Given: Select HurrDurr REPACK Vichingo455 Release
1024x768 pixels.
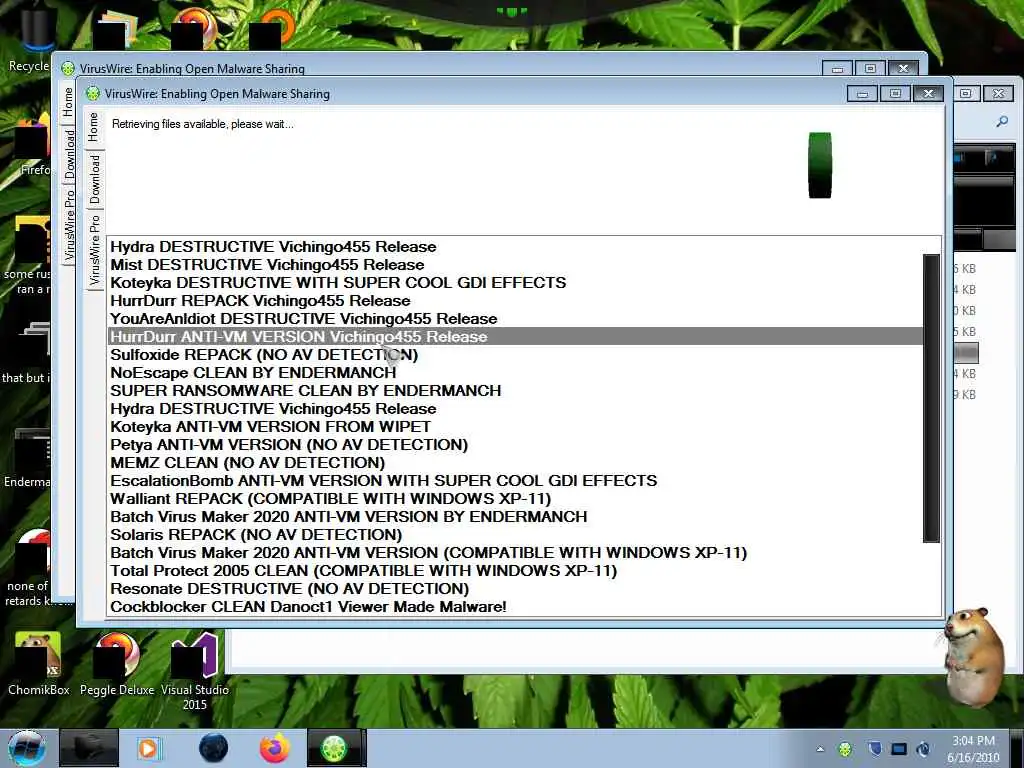Looking at the screenshot, I should 515,300.
